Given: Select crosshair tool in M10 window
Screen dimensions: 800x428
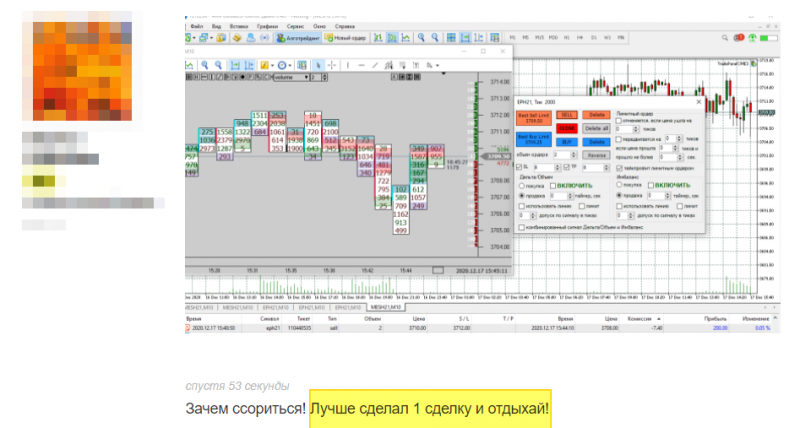Looking at the screenshot, I should click(332, 65).
